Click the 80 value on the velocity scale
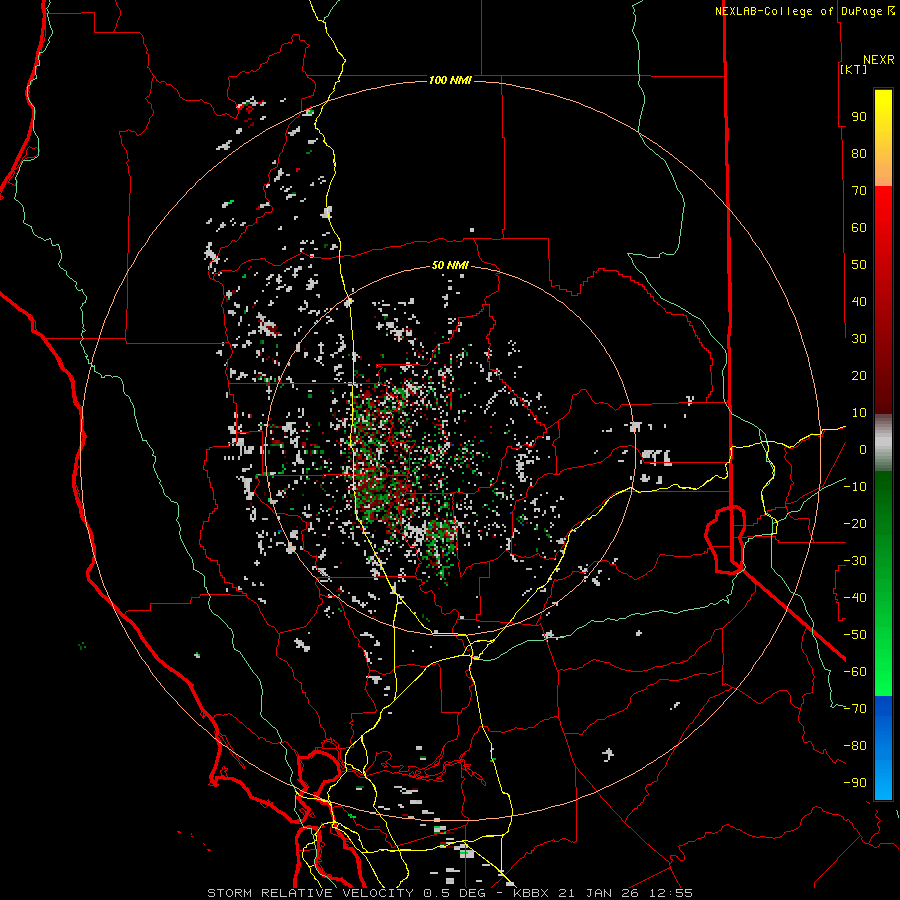Viewport: 900px width, 900px height. (x=859, y=154)
